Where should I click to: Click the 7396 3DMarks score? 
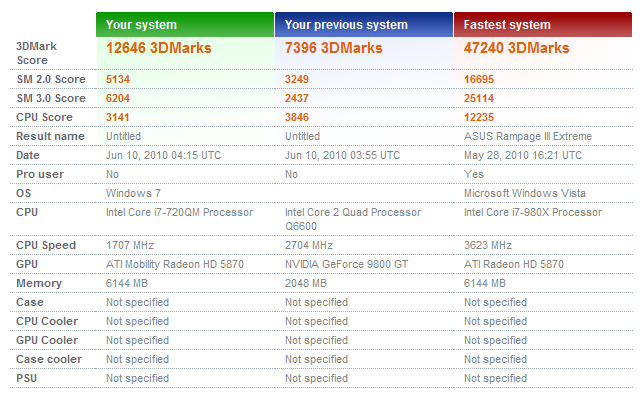333,48
